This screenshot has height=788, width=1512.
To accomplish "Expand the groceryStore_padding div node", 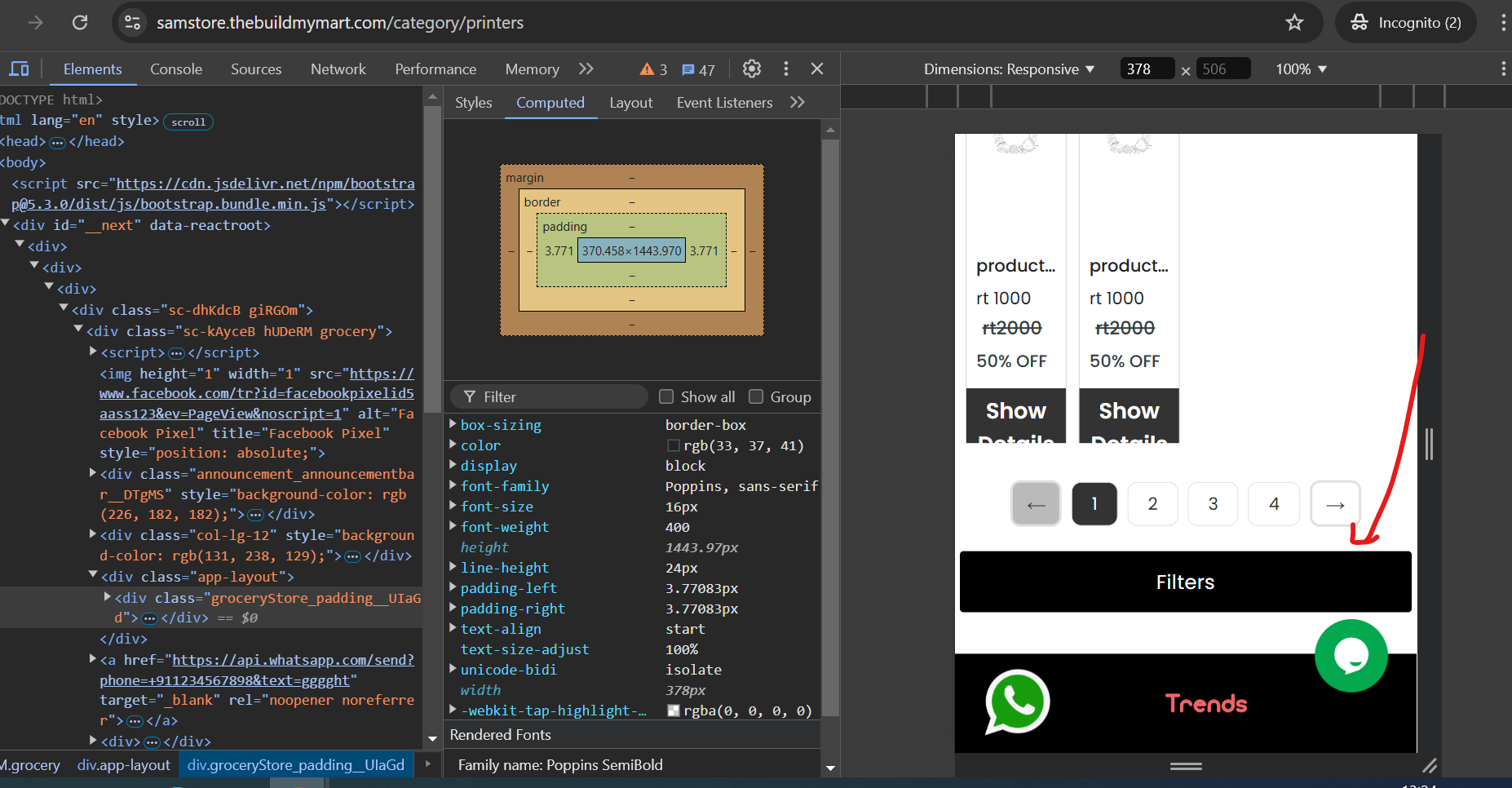I will (108, 596).
